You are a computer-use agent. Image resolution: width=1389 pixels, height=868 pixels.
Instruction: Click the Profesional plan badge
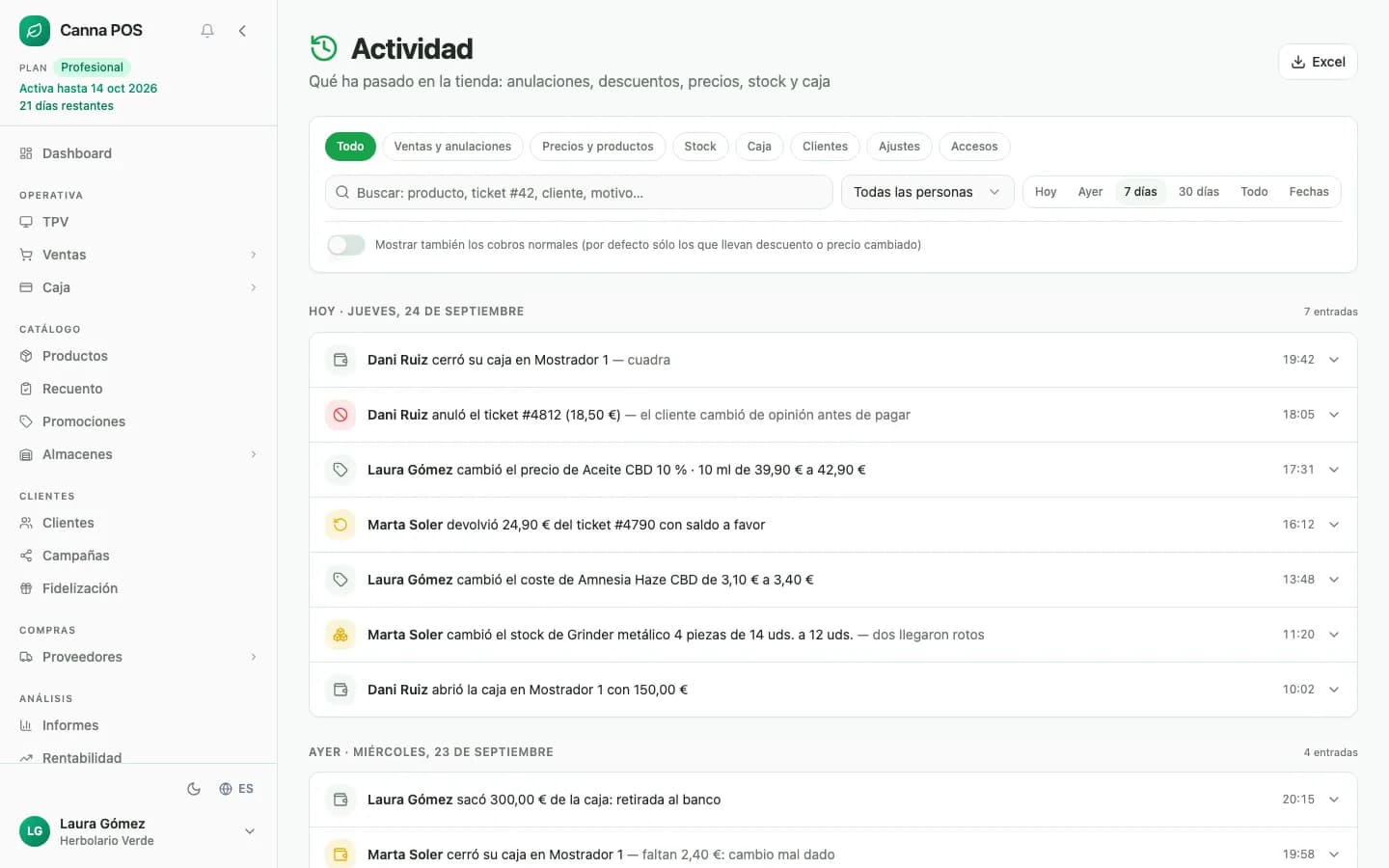pyautogui.click(x=92, y=68)
